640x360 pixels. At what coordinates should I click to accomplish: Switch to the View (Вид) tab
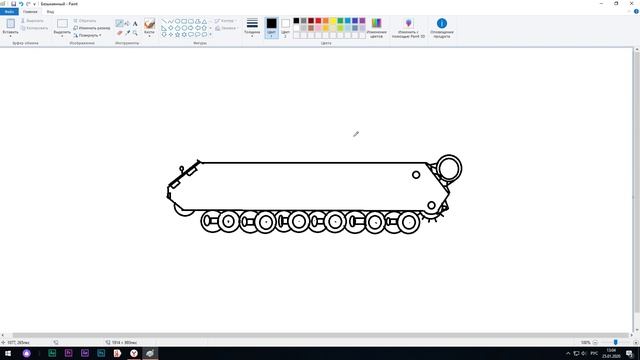click(x=50, y=11)
